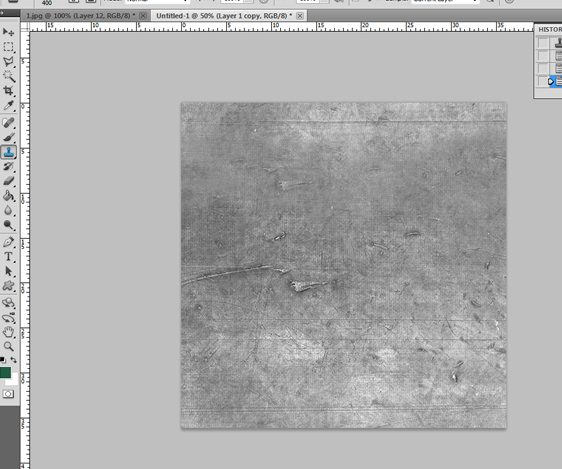
Task: Select the Custom Shape tool
Action: [8, 286]
